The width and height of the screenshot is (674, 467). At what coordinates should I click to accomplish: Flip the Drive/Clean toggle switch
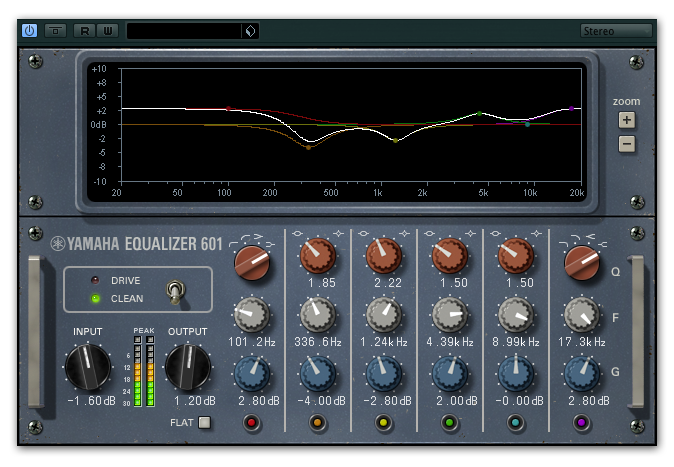pyautogui.click(x=175, y=292)
